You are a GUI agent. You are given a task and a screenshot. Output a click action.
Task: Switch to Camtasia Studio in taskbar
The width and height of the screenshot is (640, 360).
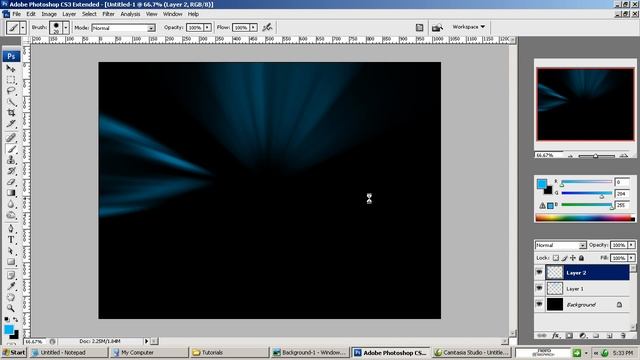pos(471,352)
